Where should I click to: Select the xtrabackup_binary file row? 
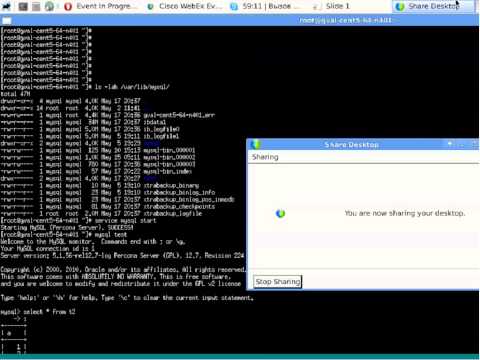coord(100,185)
